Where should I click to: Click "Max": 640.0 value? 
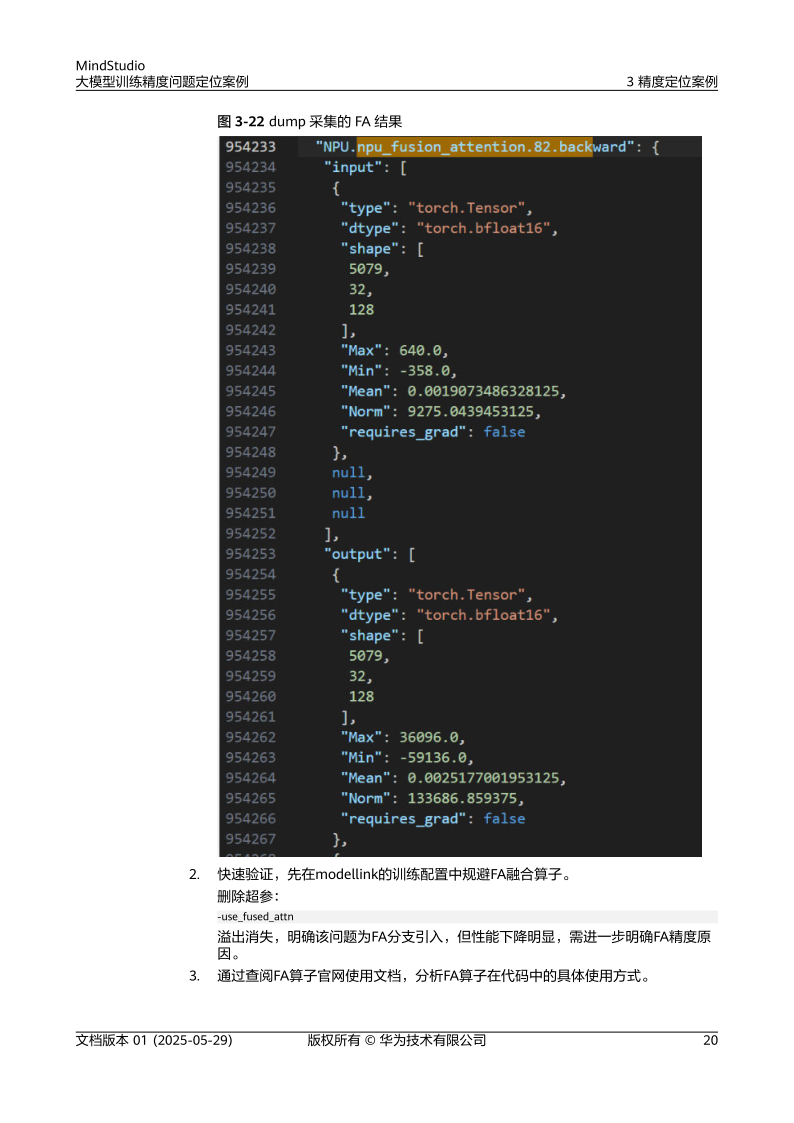tap(394, 351)
